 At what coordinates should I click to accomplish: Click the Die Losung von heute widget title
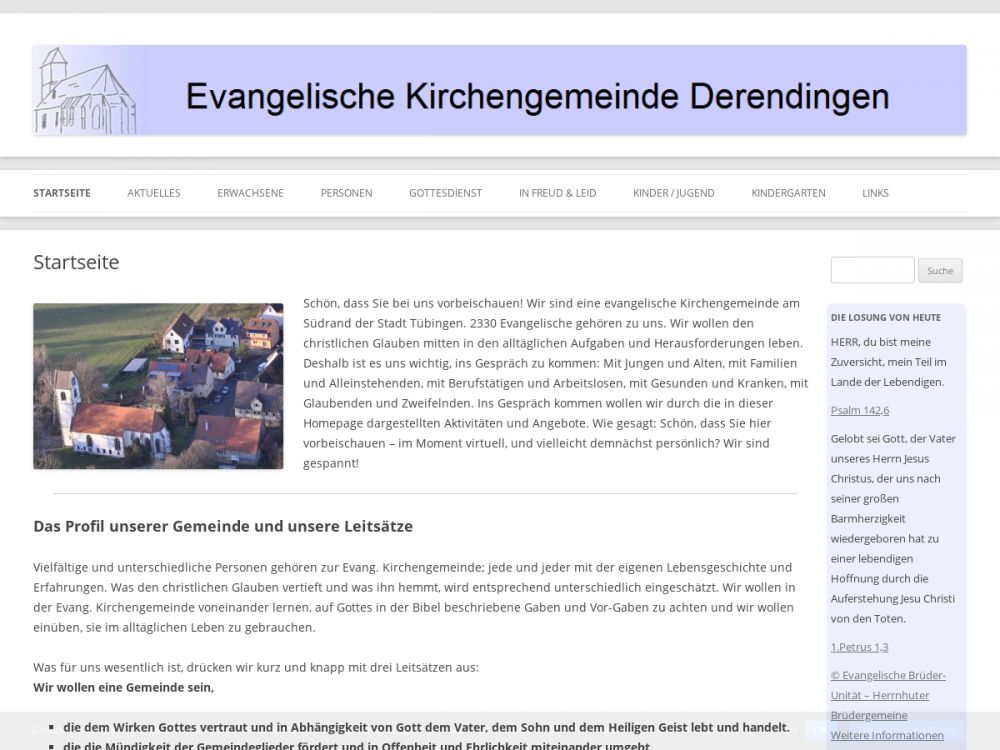point(885,317)
